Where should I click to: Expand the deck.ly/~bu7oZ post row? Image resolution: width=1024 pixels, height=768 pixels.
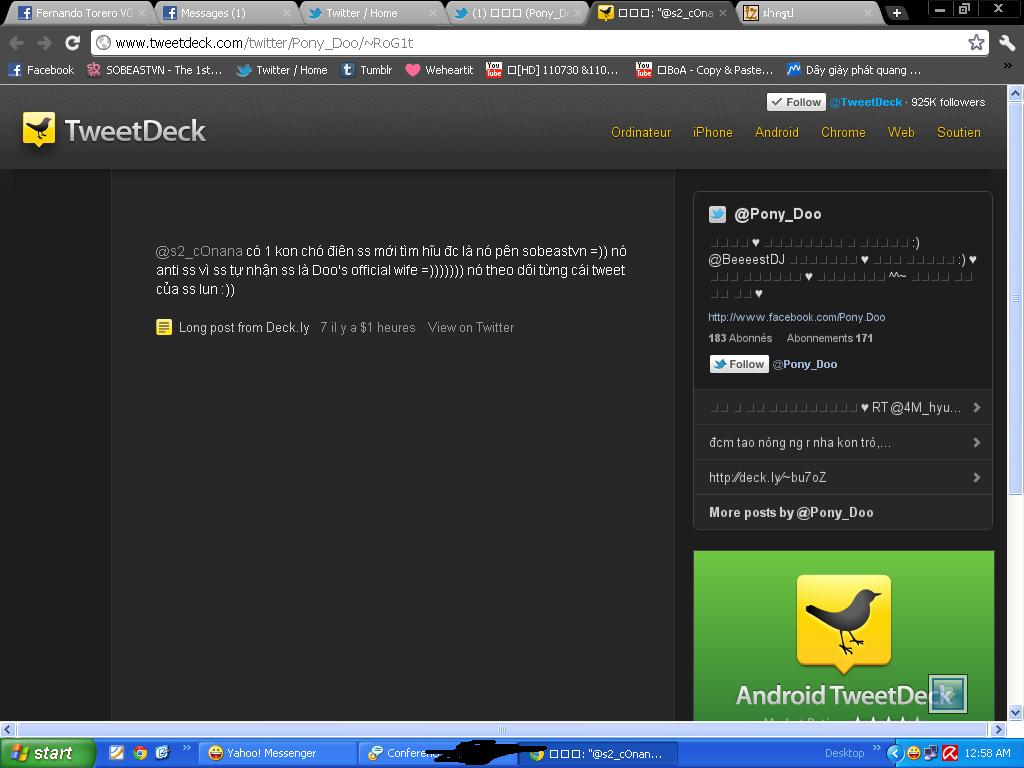point(842,477)
